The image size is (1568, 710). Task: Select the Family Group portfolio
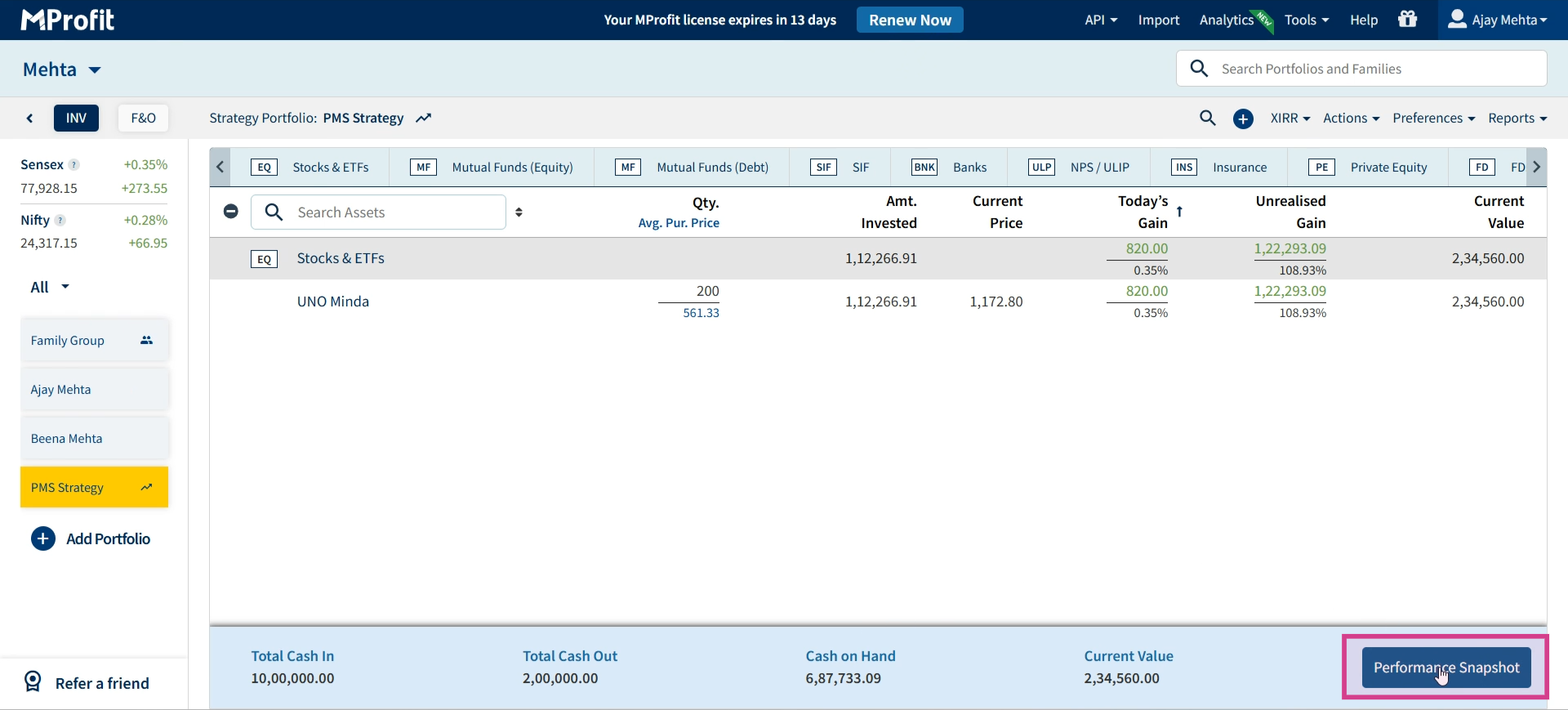pyautogui.click(x=95, y=340)
